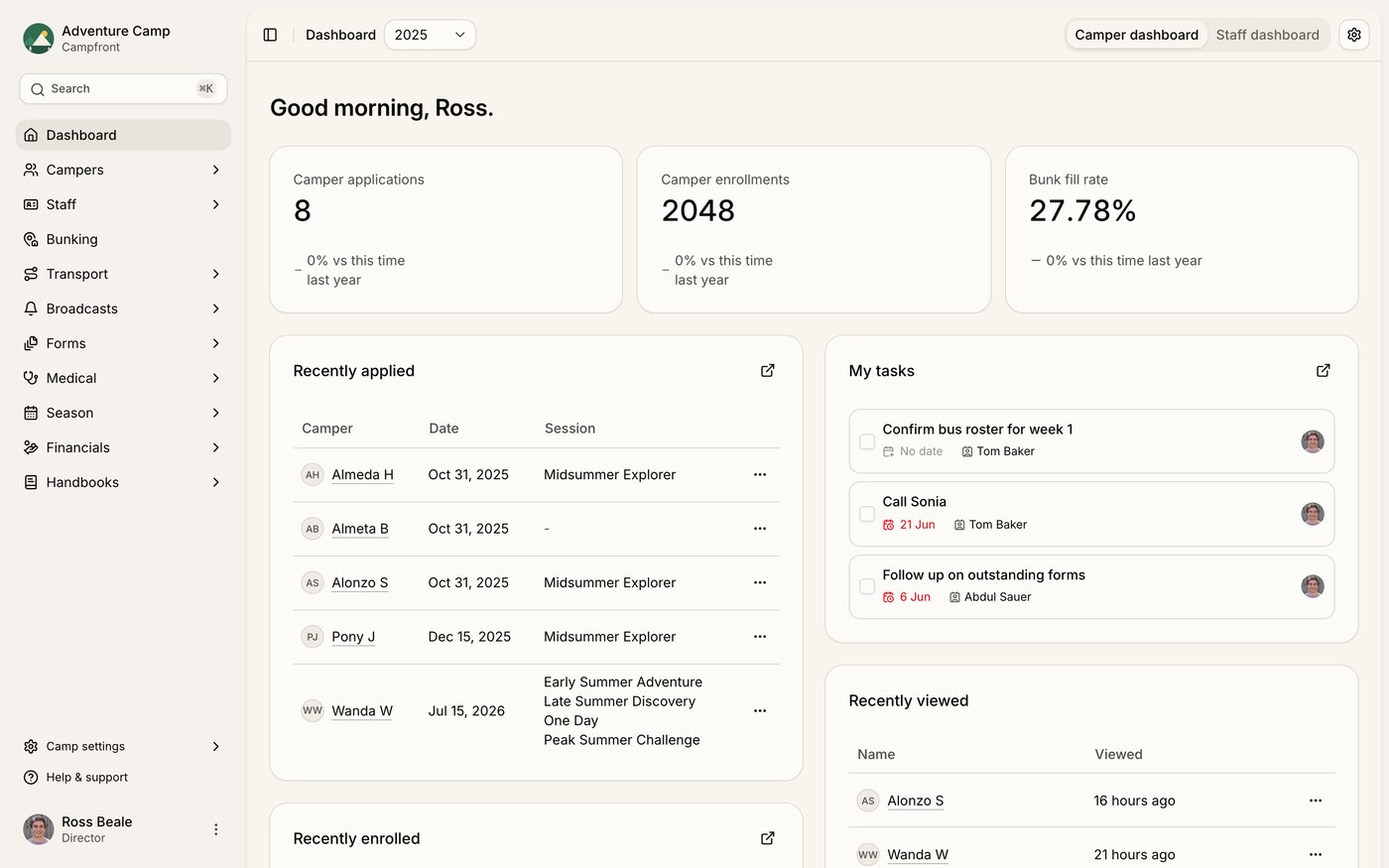Click the AH avatar for Almeda H
Screen dimensions: 1389x868
pos(313,474)
